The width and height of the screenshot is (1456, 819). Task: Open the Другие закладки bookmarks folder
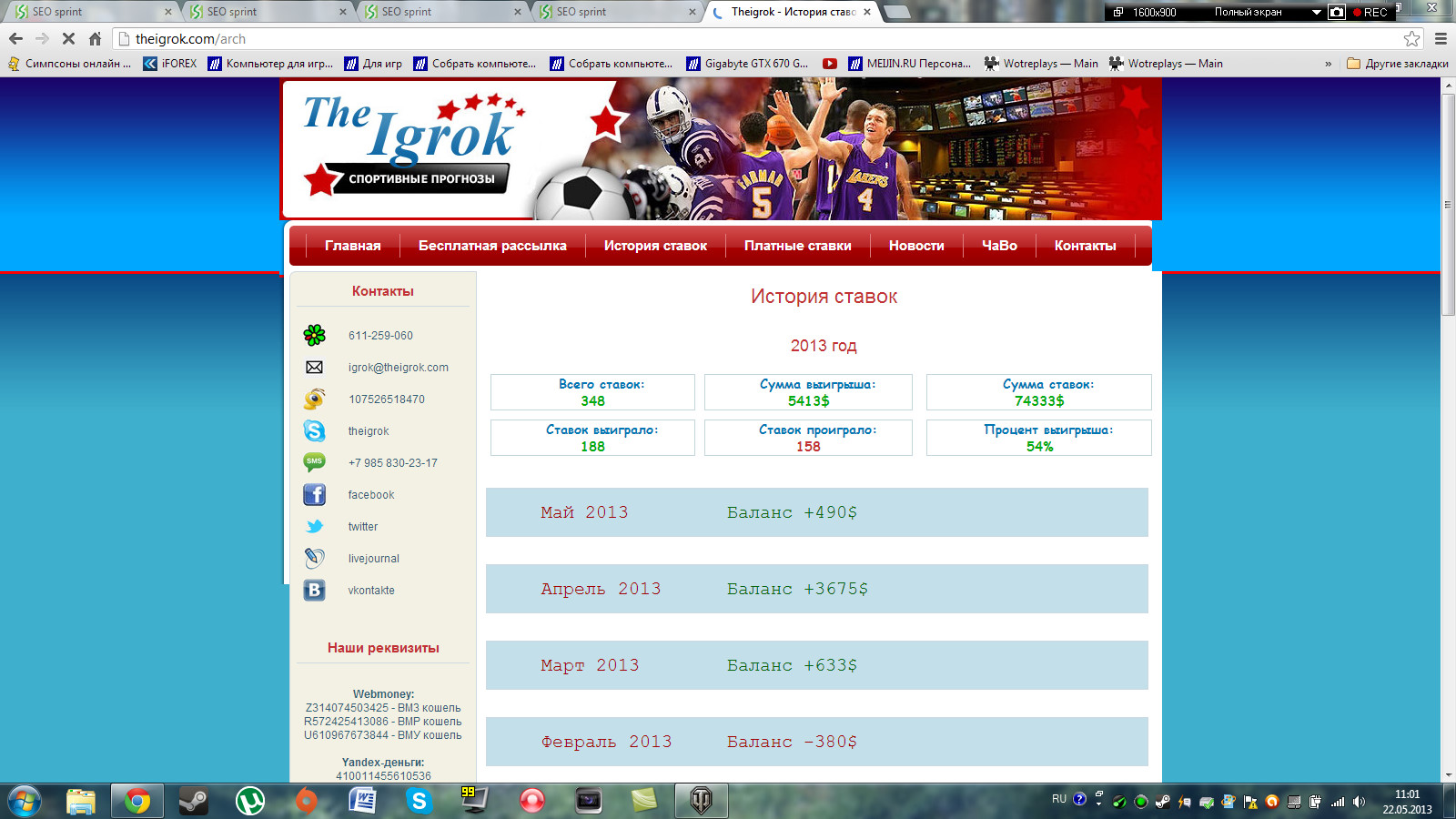1397,64
